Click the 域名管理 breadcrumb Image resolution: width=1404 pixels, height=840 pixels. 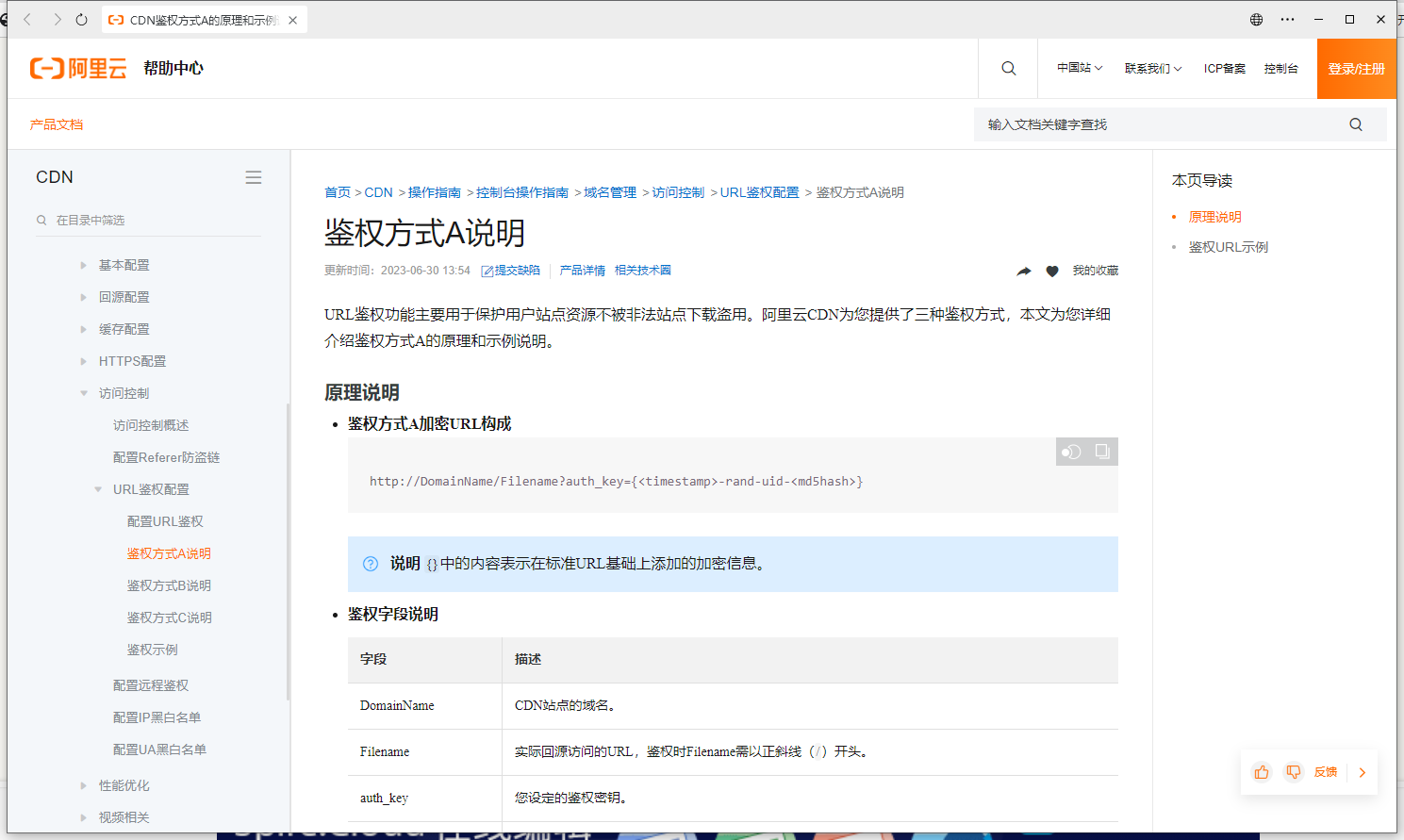tap(610, 192)
